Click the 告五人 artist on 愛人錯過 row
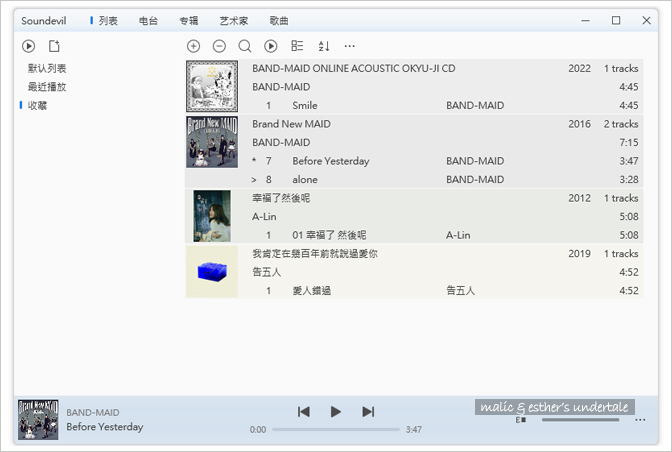 click(461, 291)
